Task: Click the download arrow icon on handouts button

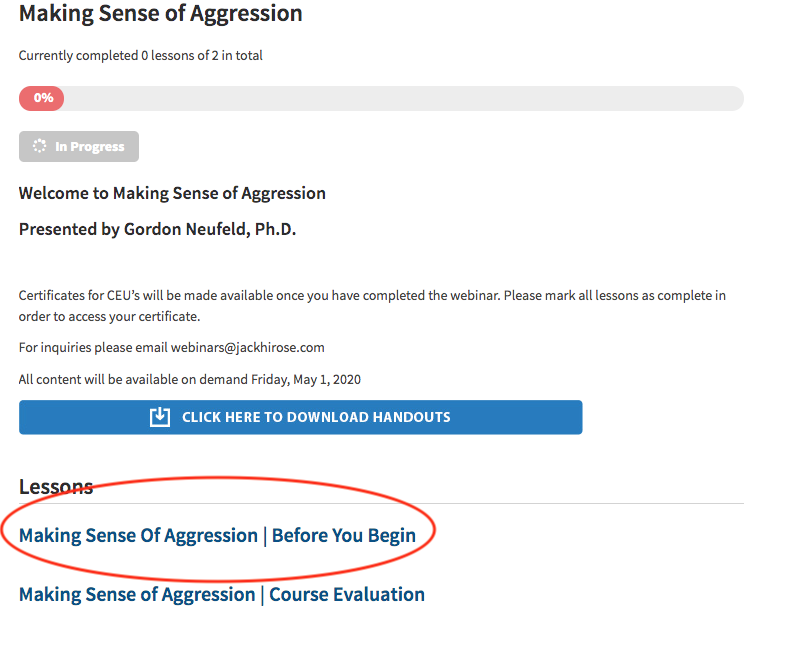Action: pos(160,417)
